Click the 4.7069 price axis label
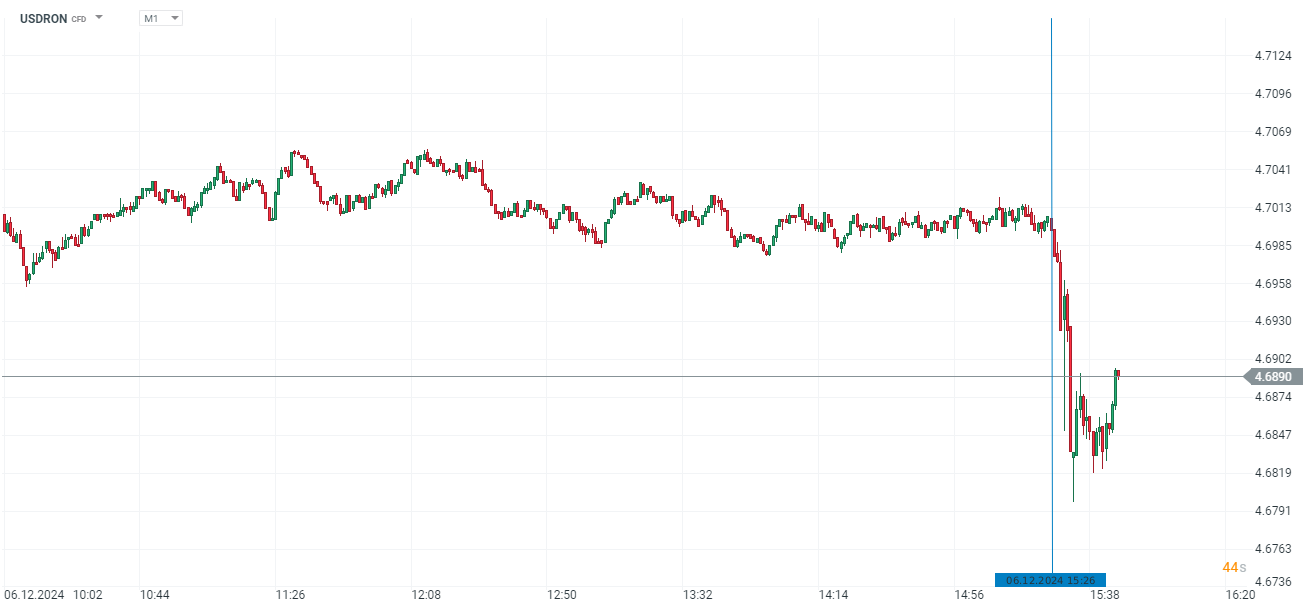This screenshot has height=612, width=1315. pyautogui.click(x=1272, y=132)
